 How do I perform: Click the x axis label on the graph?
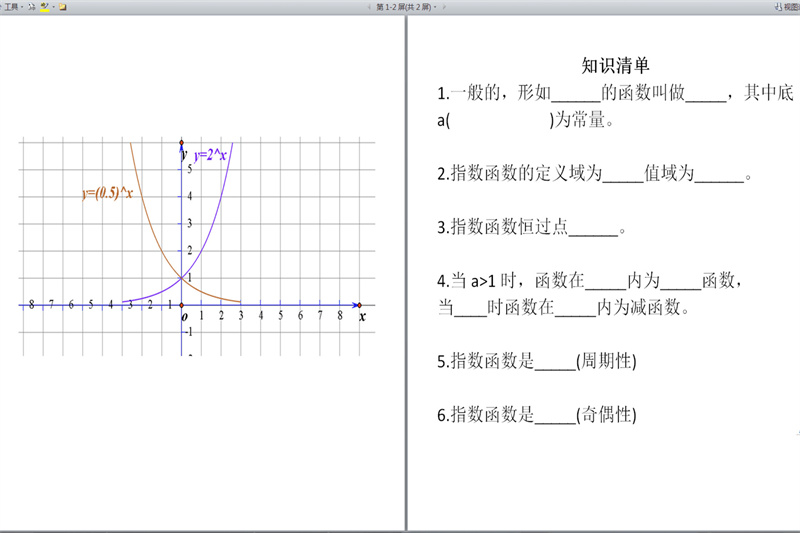(x=362, y=316)
